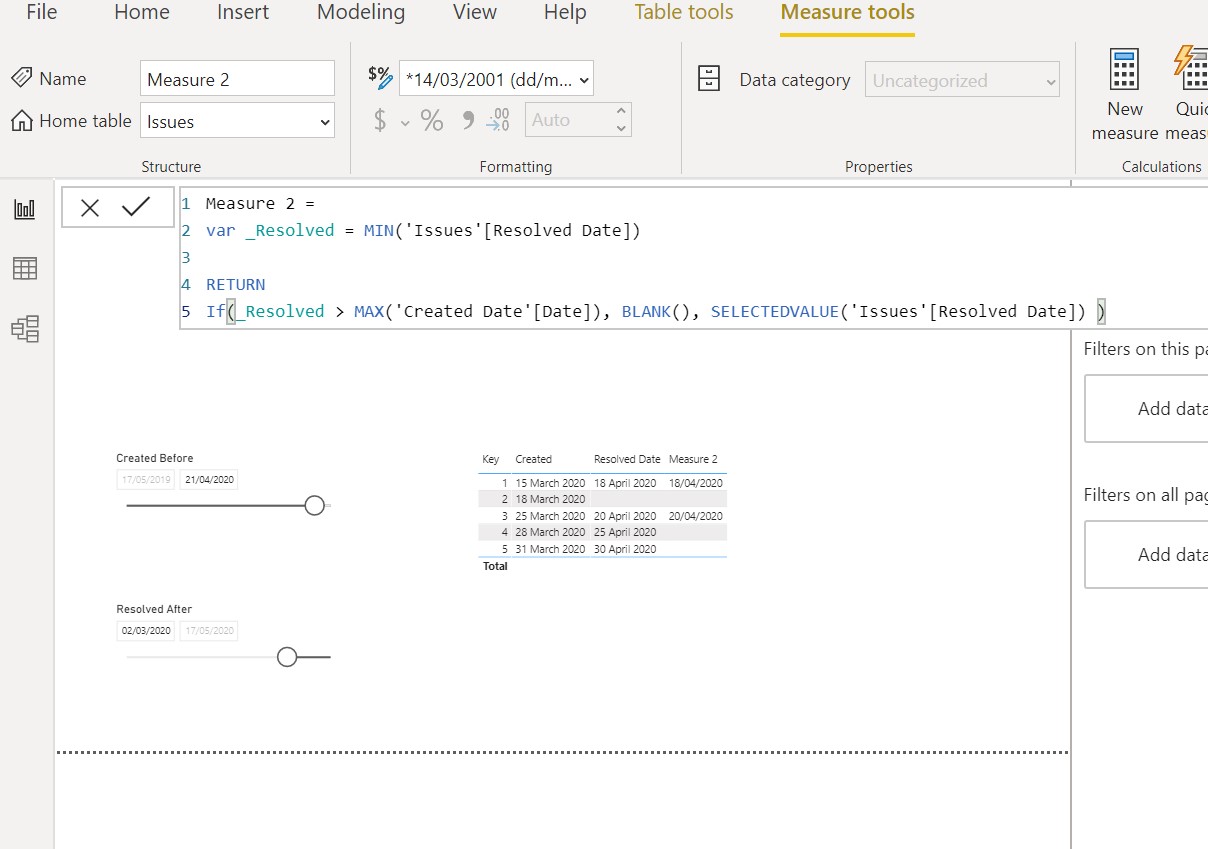Click the format type icon
The width and height of the screenshot is (1208, 849).
pyautogui.click(x=381, y=76)
